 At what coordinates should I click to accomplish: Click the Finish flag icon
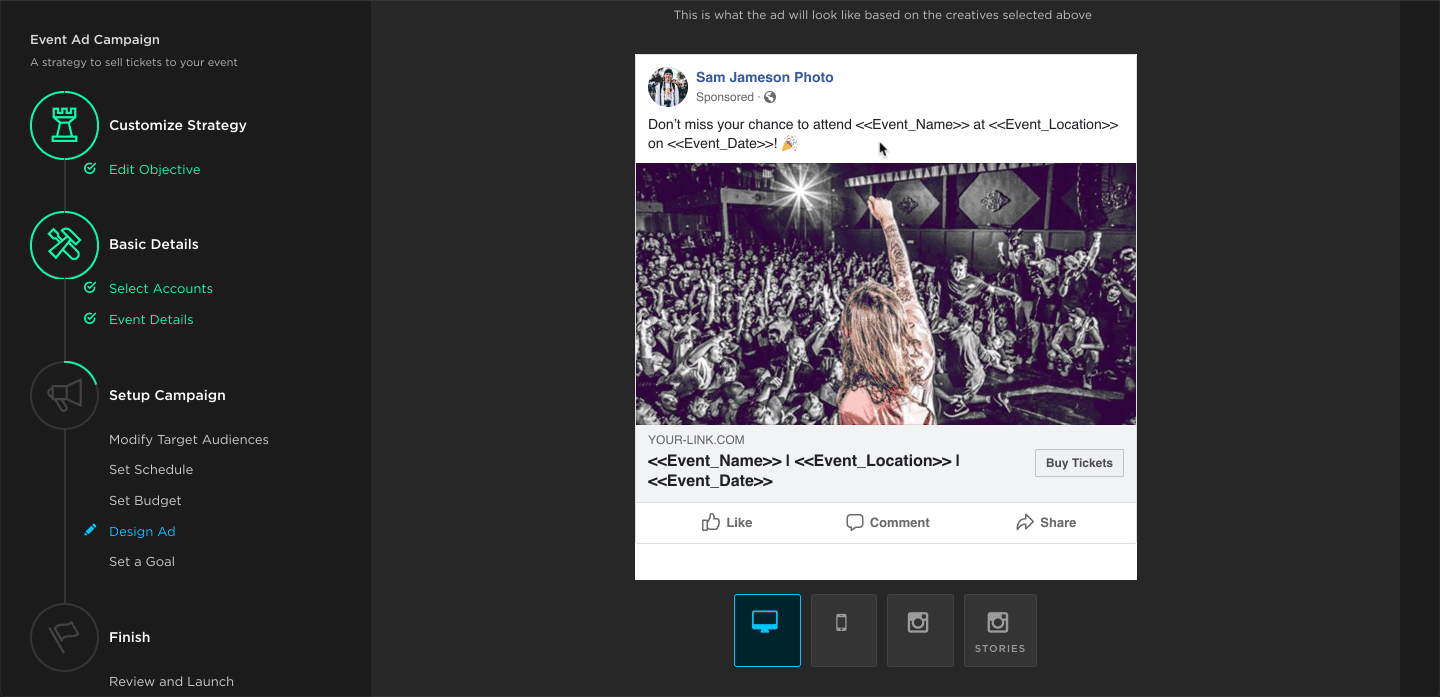pos(64,637)
